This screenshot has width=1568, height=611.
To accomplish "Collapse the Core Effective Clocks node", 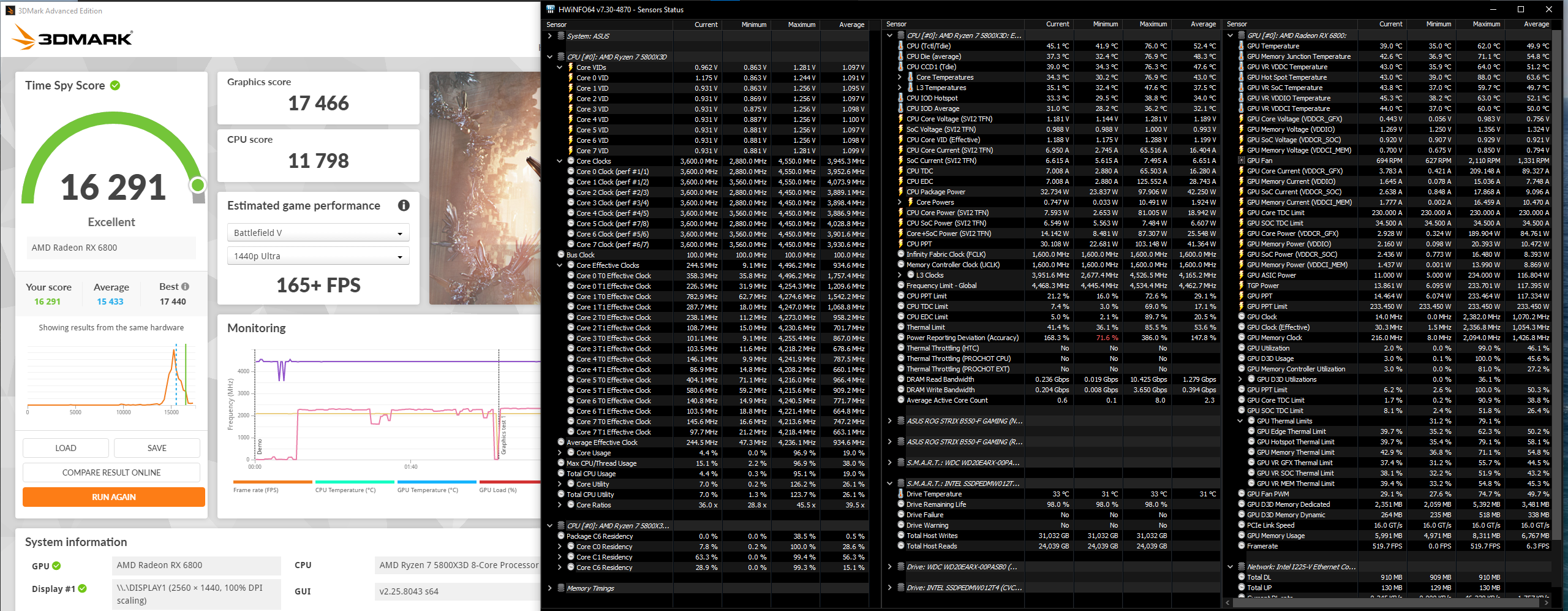I will click(x=560, y=265).
